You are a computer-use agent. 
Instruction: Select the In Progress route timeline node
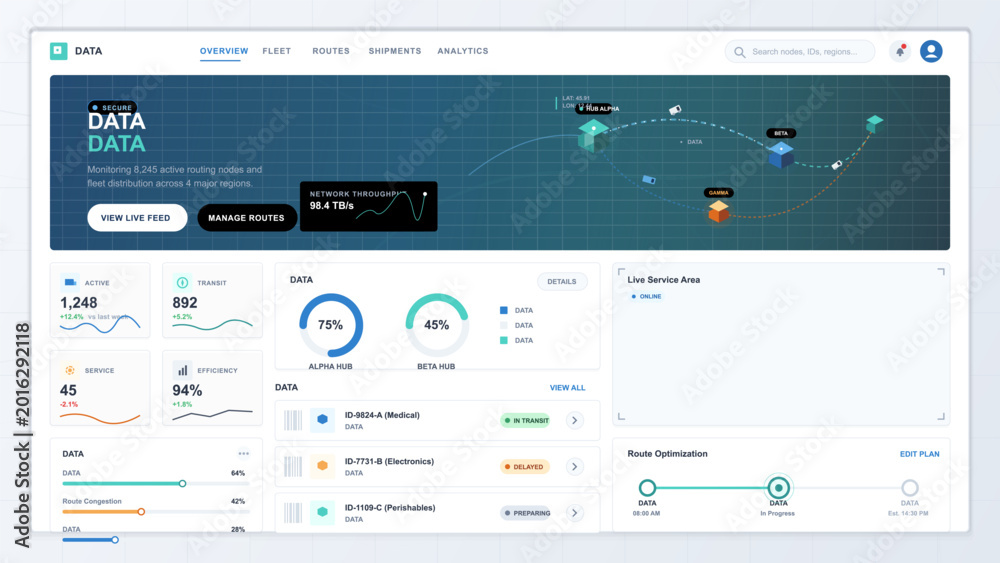click(x=778, y=488)
